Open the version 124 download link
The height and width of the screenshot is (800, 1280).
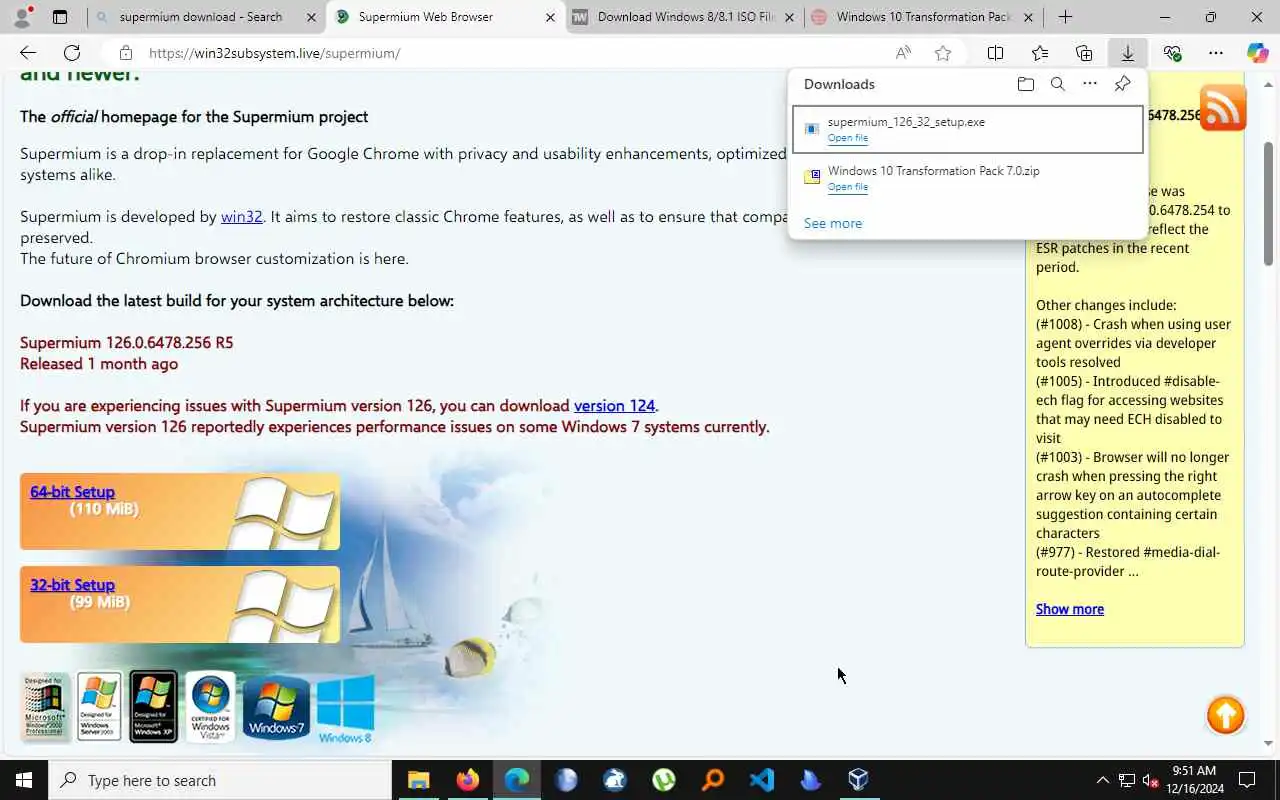tap(614, 405)
